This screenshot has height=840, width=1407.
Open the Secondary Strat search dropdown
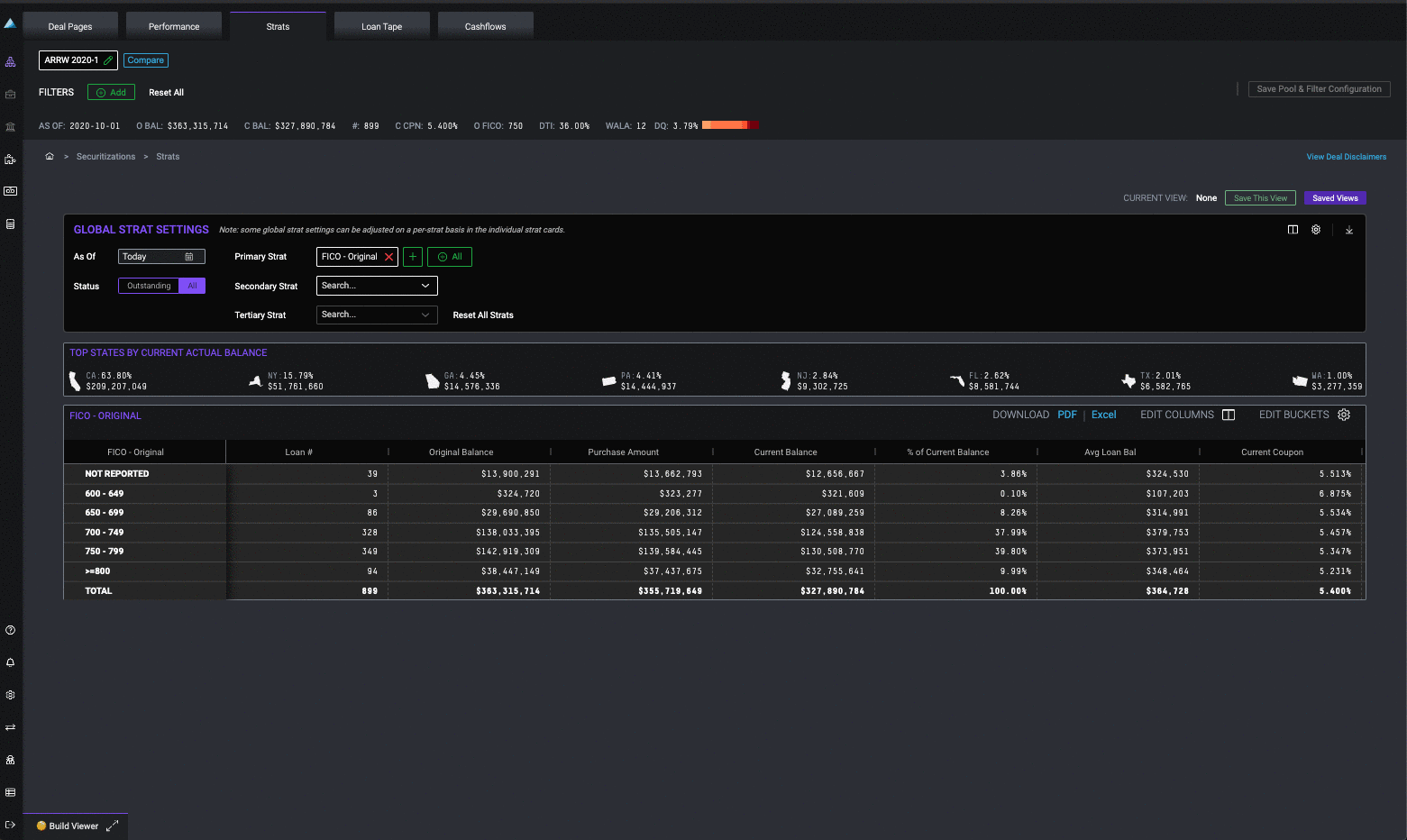coord(377,286)
